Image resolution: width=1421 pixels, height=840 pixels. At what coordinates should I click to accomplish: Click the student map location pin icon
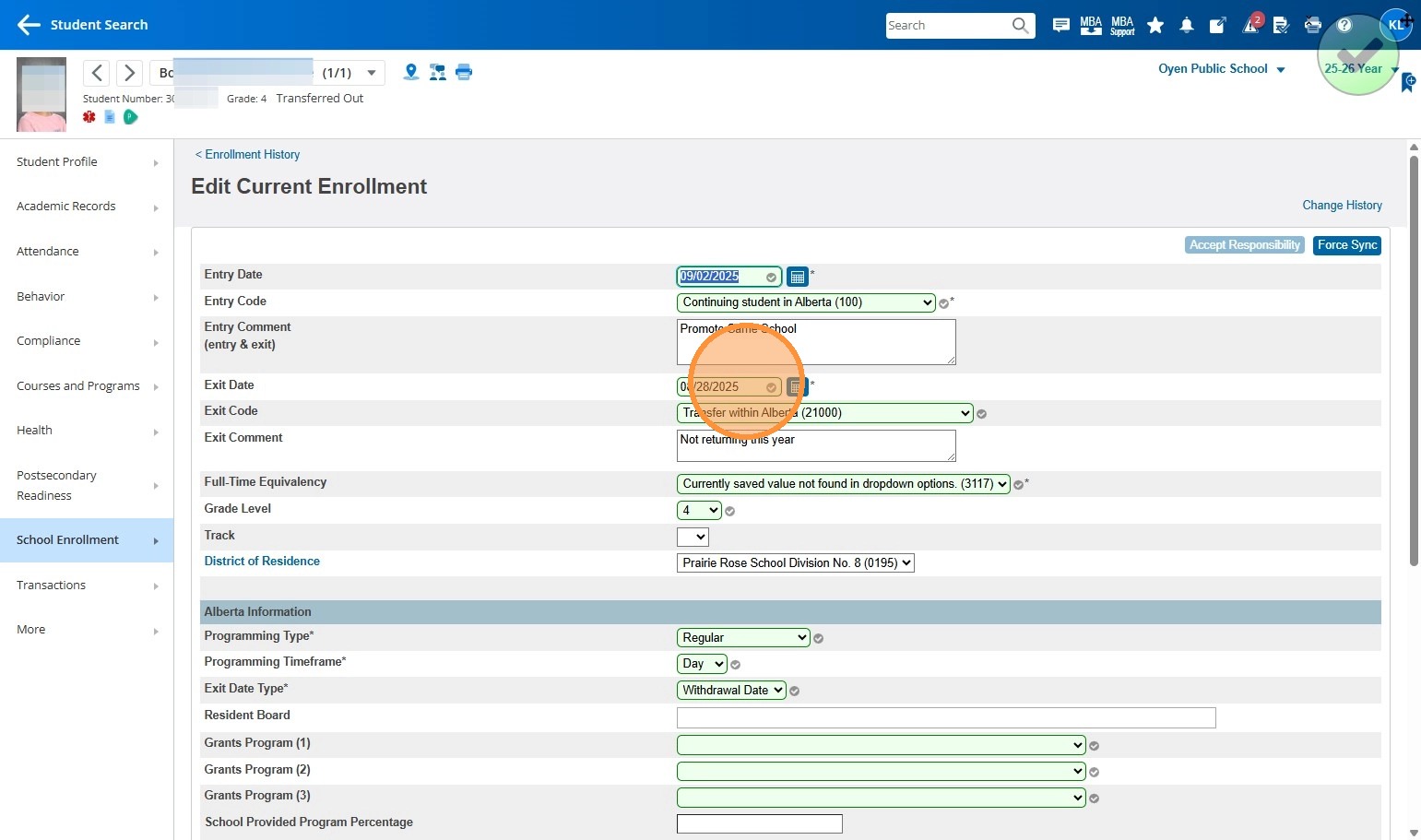(411, 72)
